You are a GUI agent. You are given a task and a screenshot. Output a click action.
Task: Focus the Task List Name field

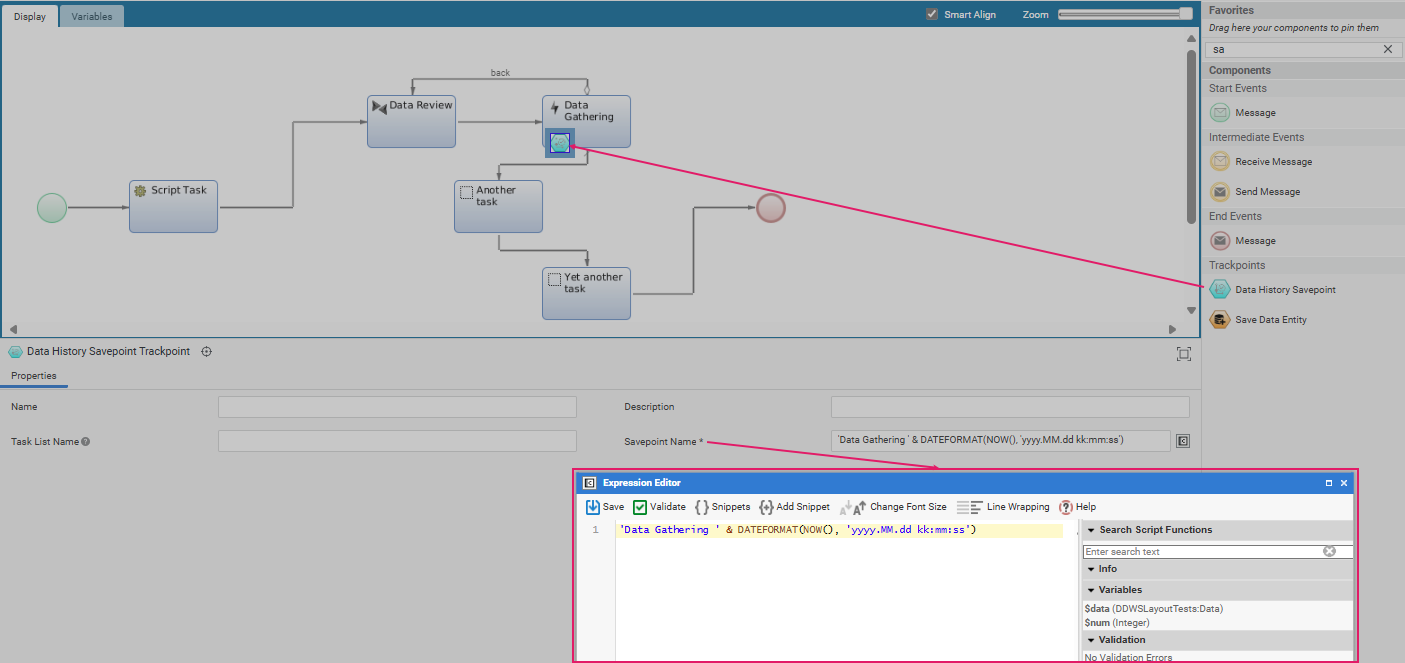(x=397, y=441)
